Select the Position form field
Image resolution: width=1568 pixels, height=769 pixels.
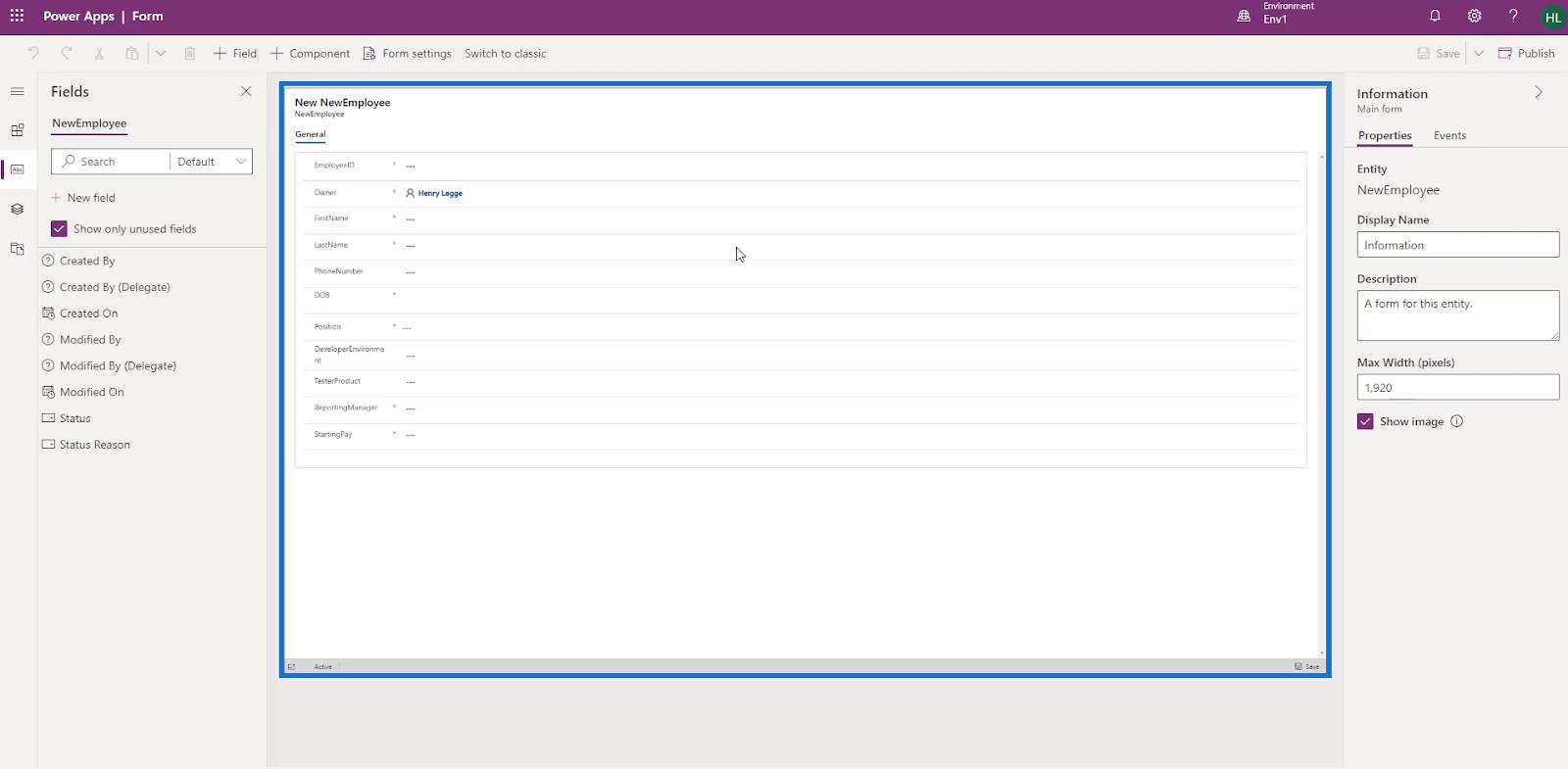[801, 326]
